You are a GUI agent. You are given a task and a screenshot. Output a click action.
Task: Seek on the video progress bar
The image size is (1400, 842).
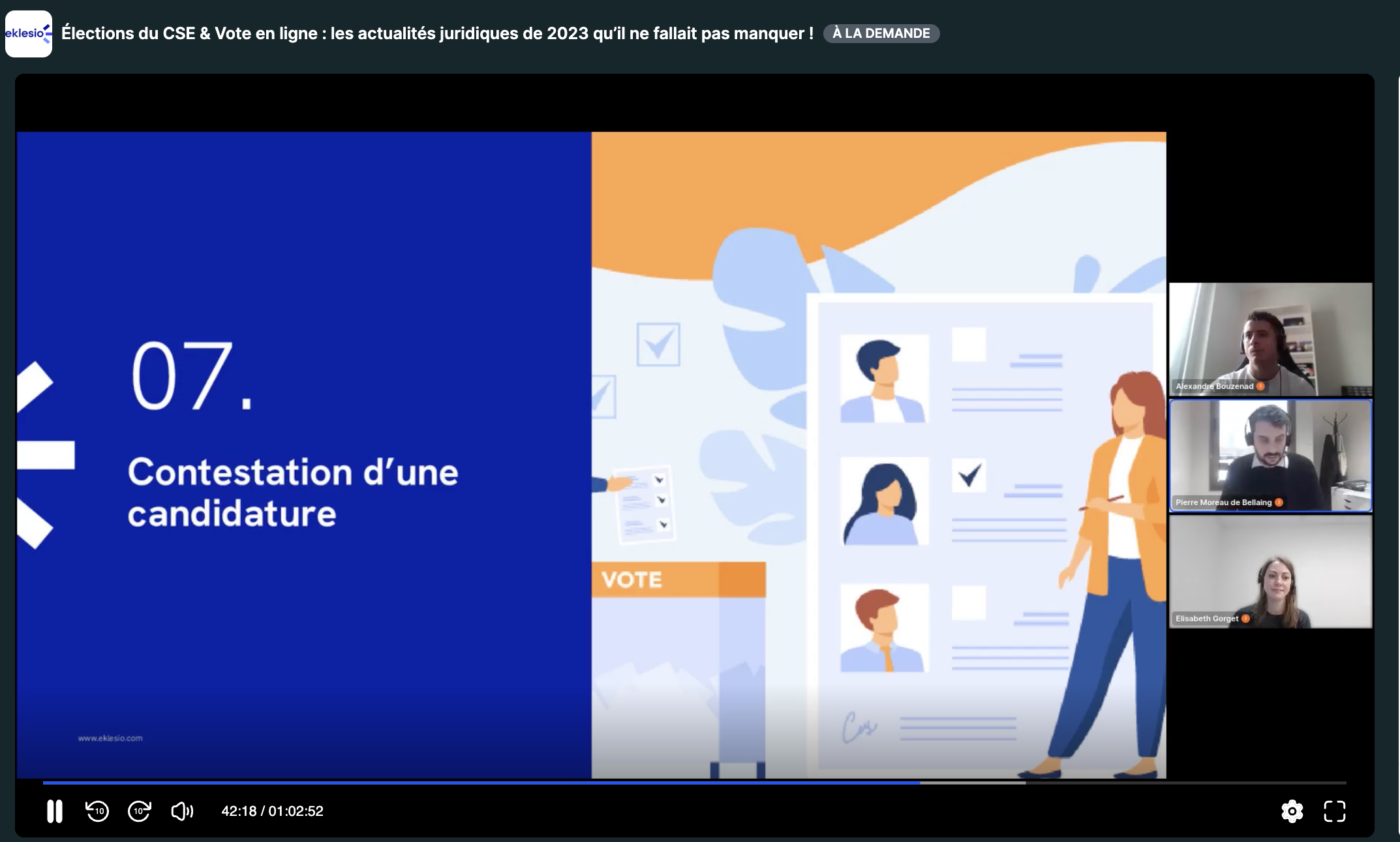click(x=695, y=783)
